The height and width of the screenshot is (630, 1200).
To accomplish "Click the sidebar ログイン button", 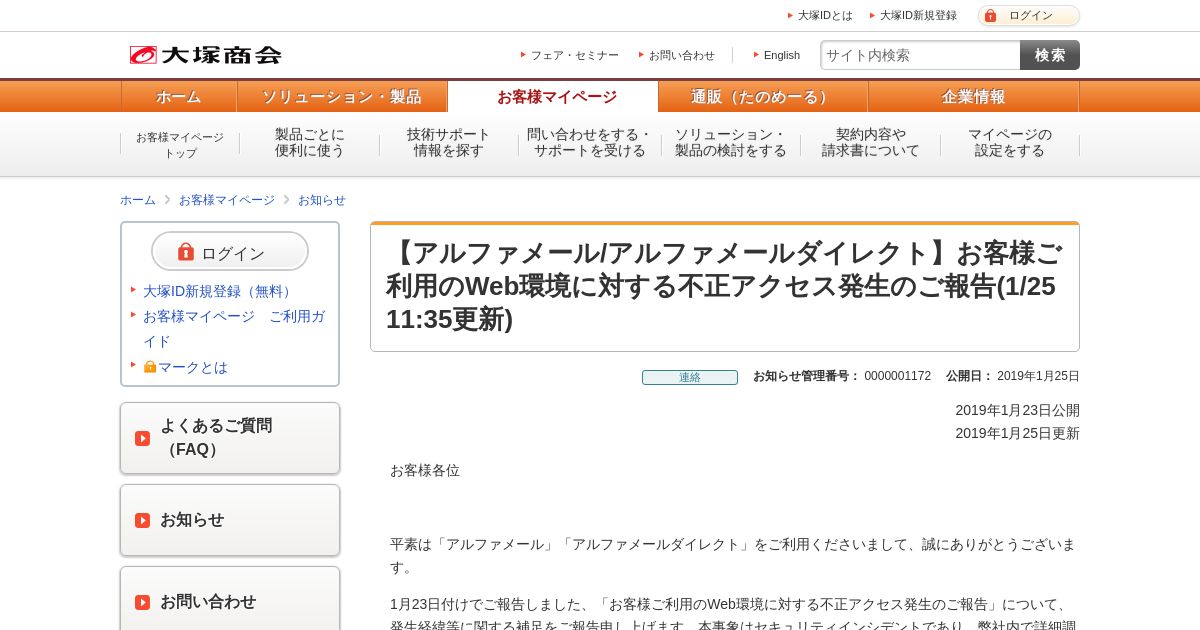I will pyautogui.click(x=230, y=251).
